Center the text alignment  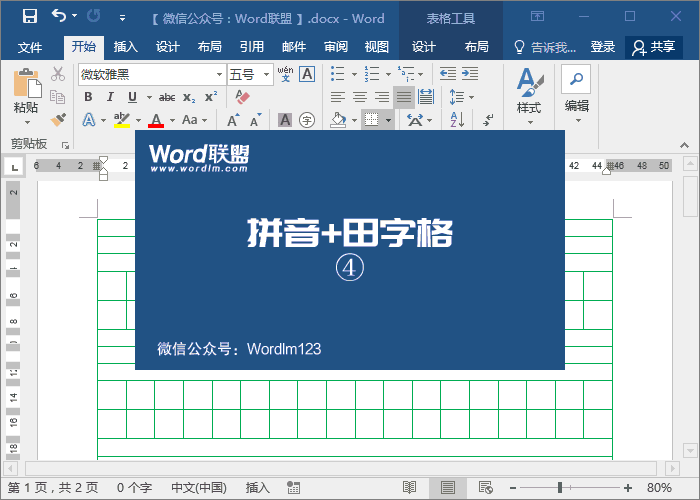coord(360,97)
